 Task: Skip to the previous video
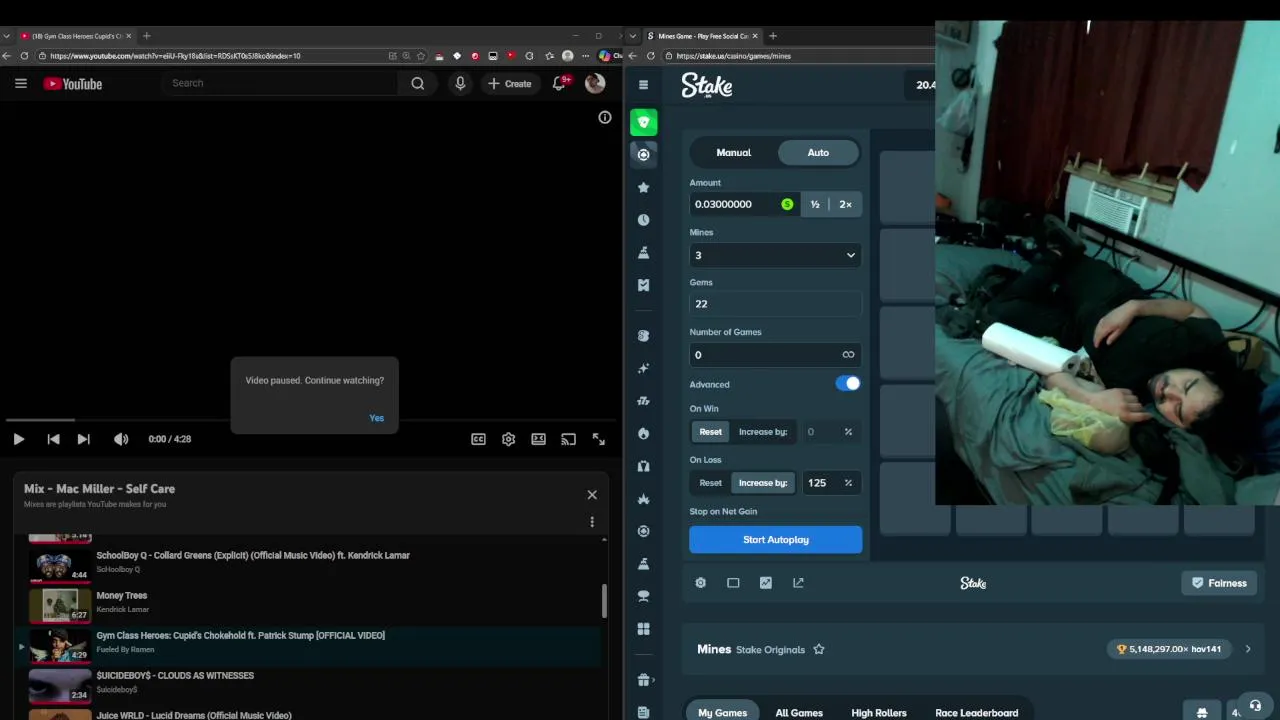pyautogui.click(x=53, y=439)
